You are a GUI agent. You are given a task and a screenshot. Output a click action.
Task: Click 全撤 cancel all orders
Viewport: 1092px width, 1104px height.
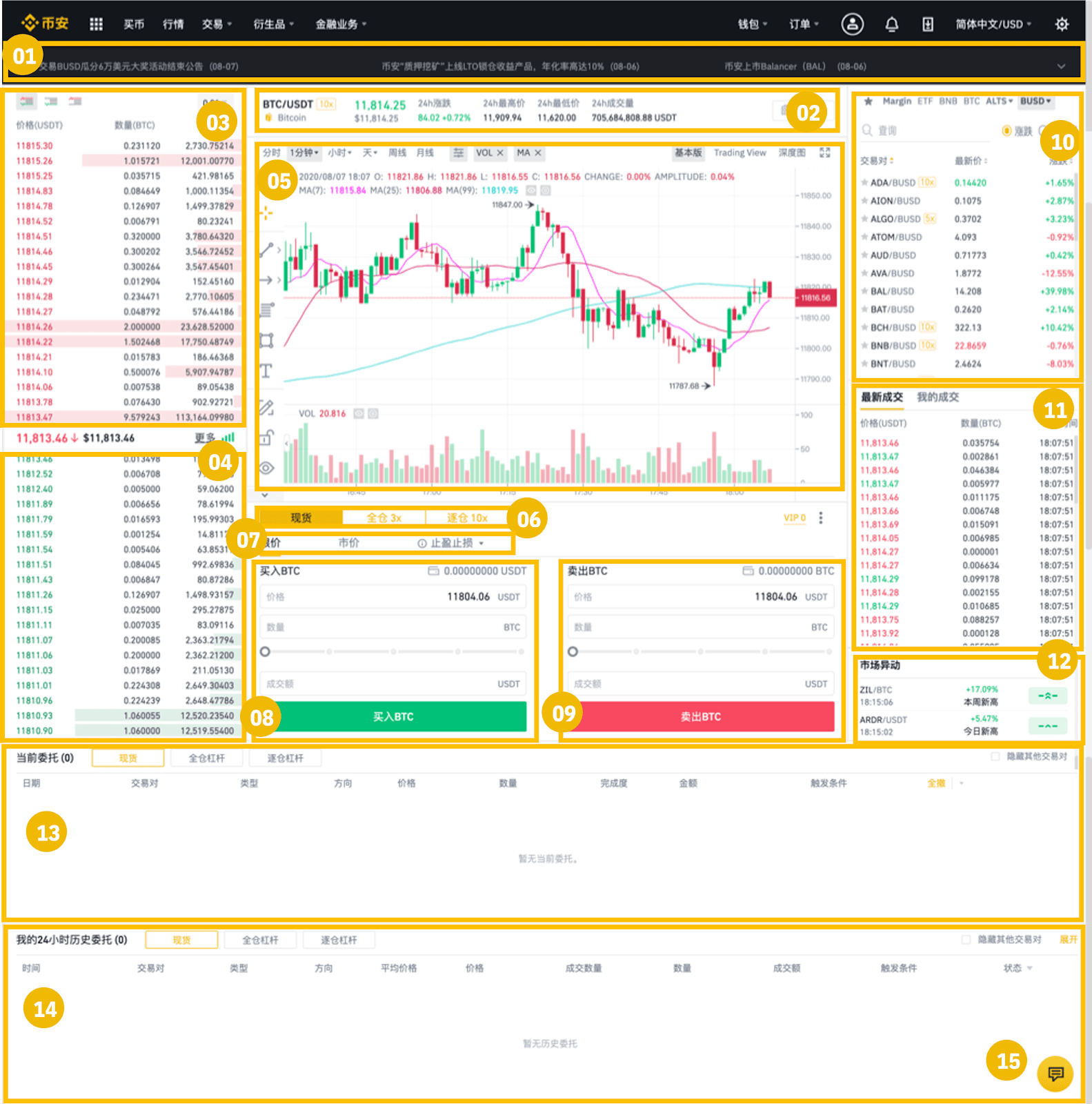pos(936,784)
